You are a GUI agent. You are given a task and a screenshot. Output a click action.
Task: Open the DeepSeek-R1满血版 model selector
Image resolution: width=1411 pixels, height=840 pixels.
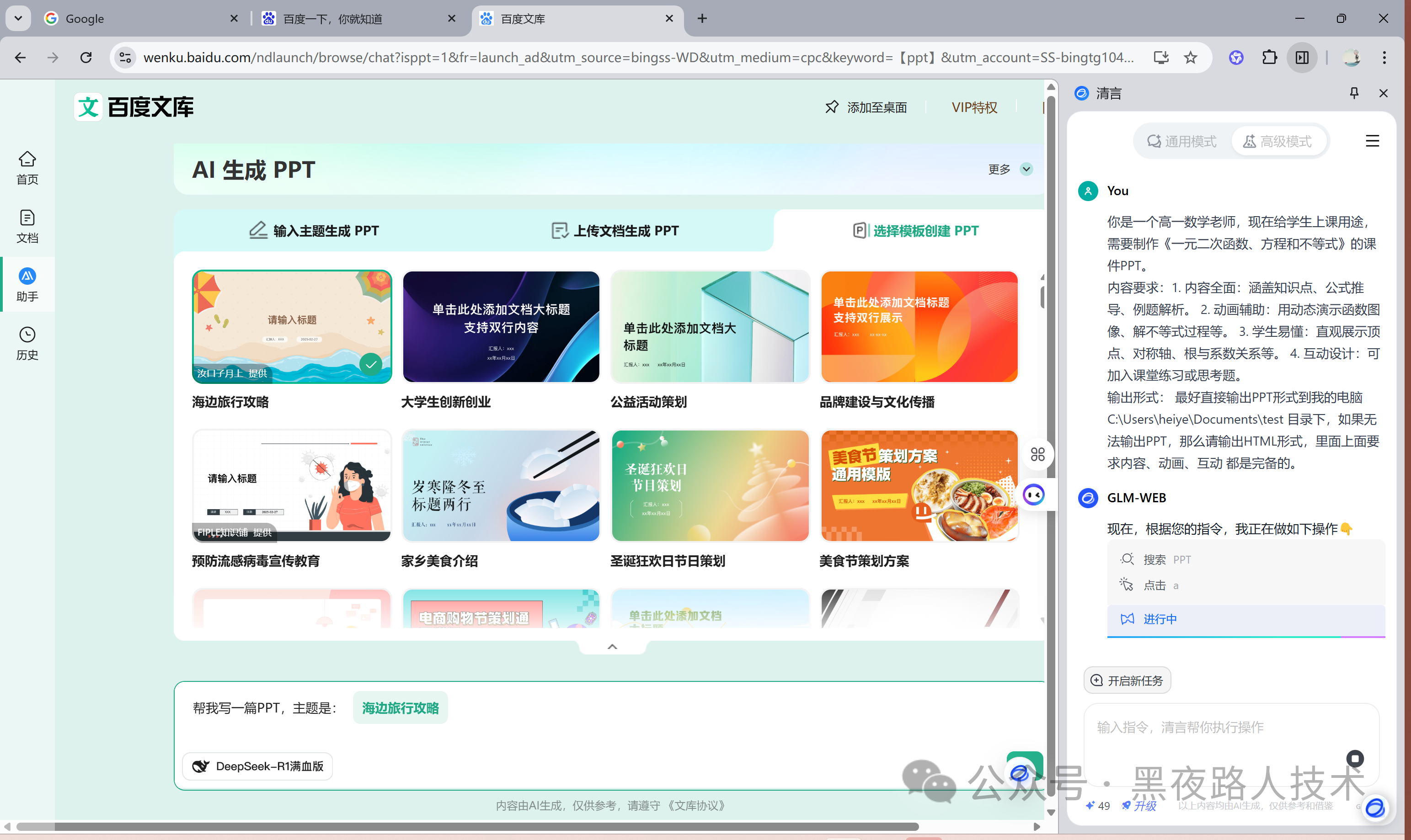[257, 766]
